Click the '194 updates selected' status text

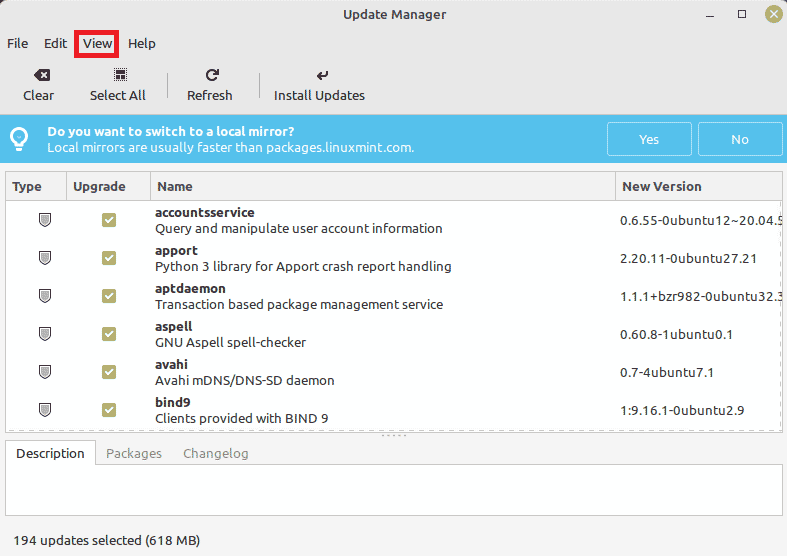[x=106, y=540]
